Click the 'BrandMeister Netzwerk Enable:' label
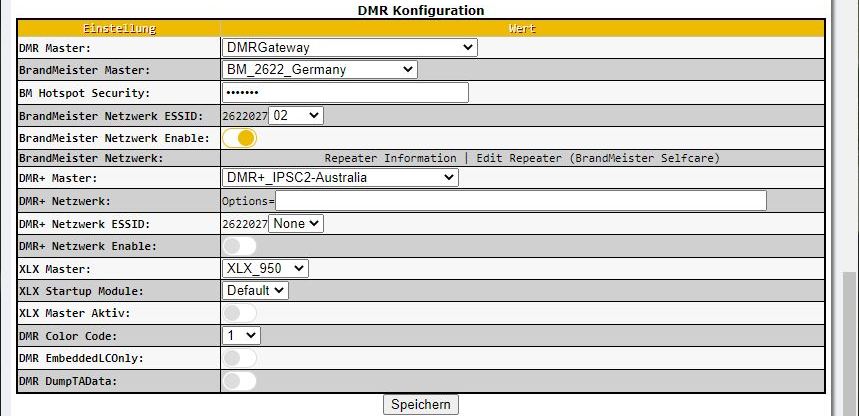Screen dimensions: 859x416 coord(114,139)
